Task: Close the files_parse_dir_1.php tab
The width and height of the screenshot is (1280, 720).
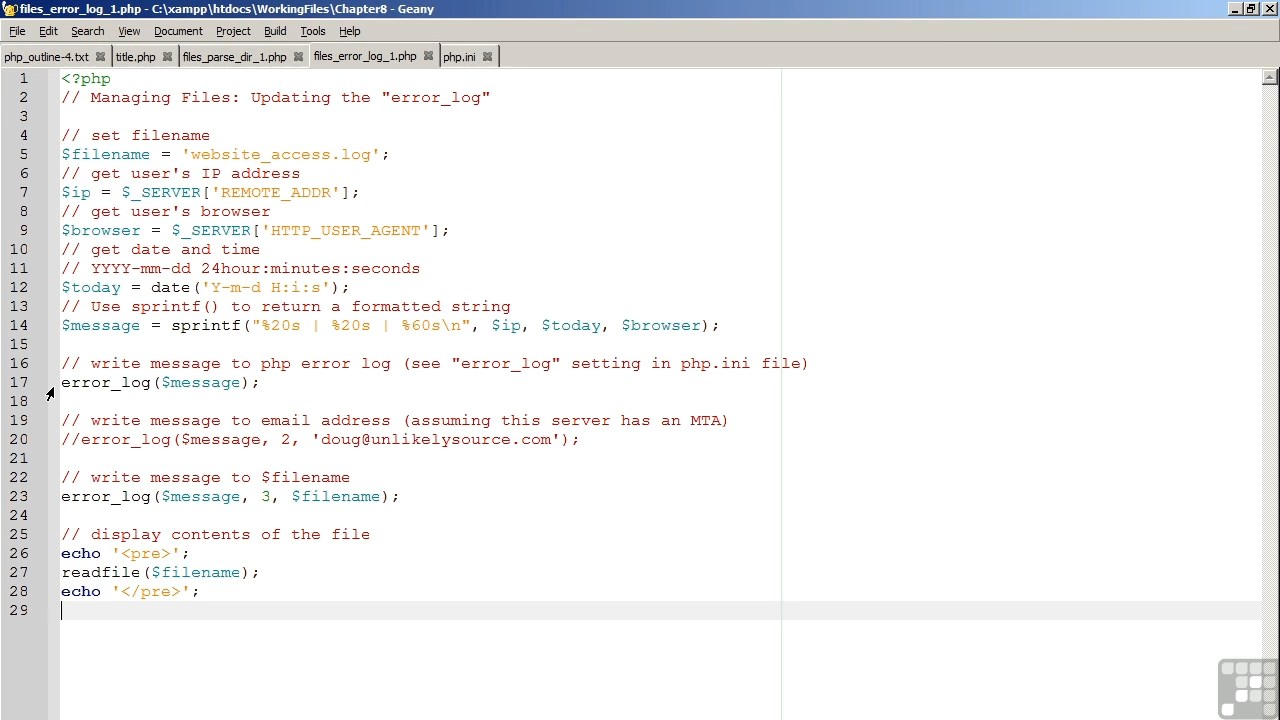Action: click(x=298, y=57)
